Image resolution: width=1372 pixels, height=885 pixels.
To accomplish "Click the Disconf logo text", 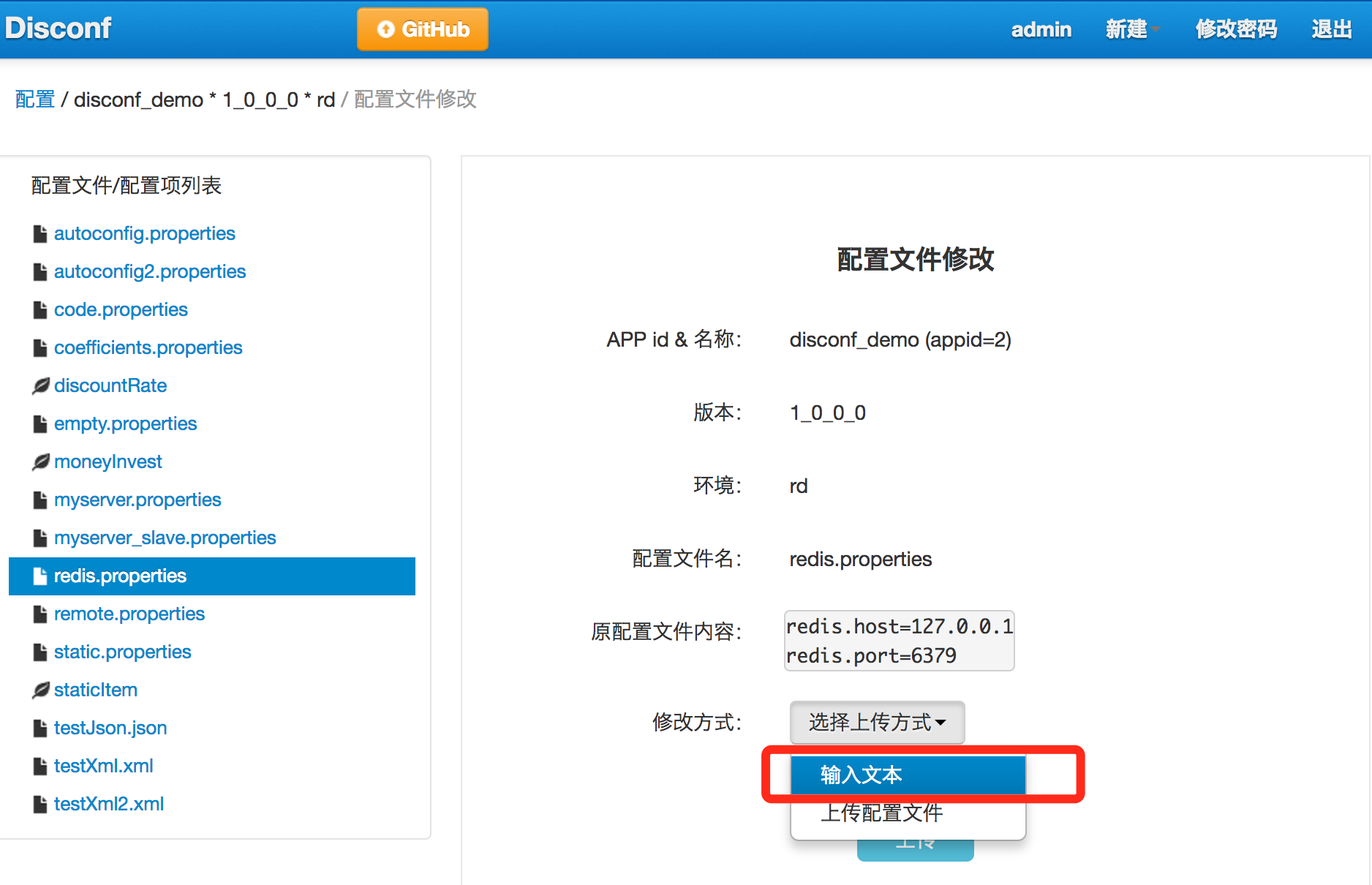I will click(58, 29).
